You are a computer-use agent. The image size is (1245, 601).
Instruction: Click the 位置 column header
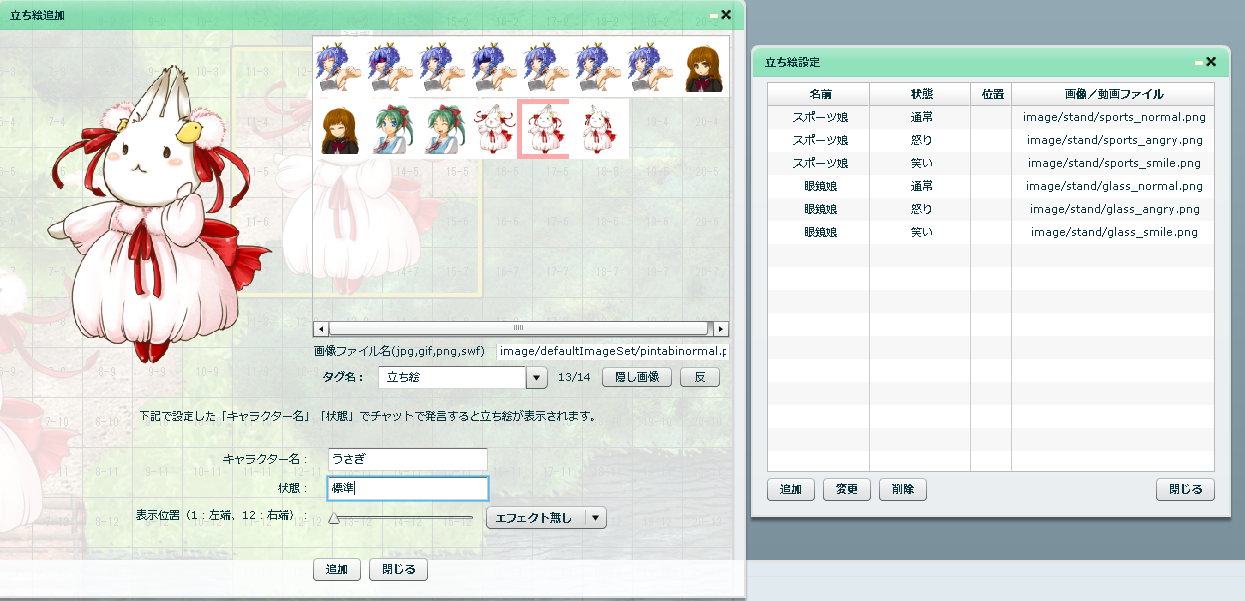coord(992,94)
